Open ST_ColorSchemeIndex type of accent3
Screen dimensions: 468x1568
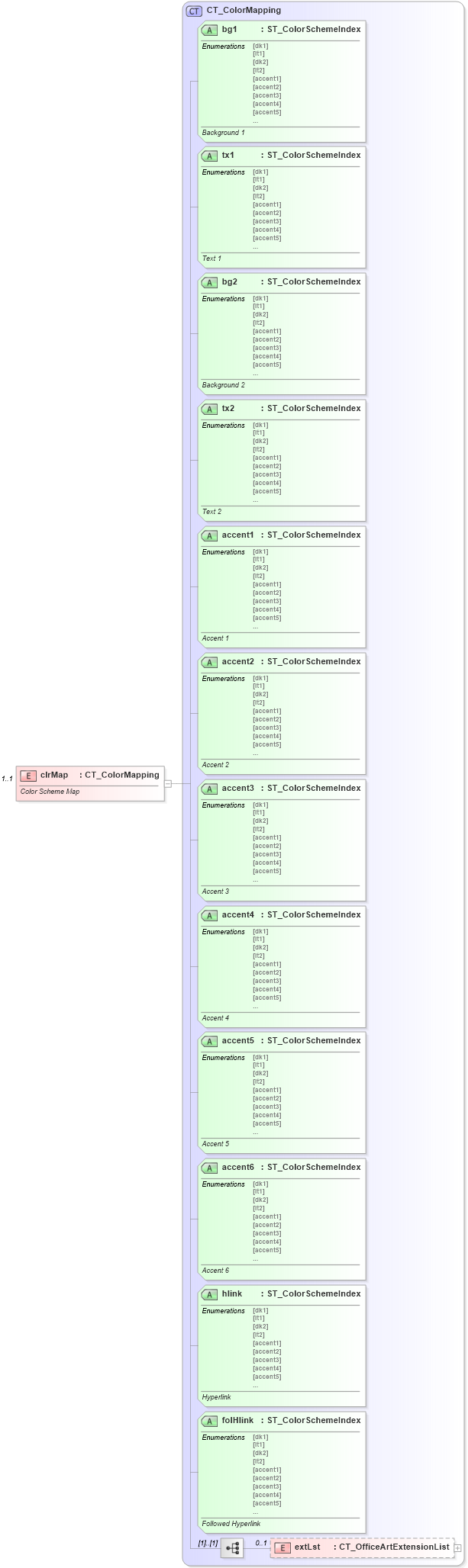[x=314, y=788]
